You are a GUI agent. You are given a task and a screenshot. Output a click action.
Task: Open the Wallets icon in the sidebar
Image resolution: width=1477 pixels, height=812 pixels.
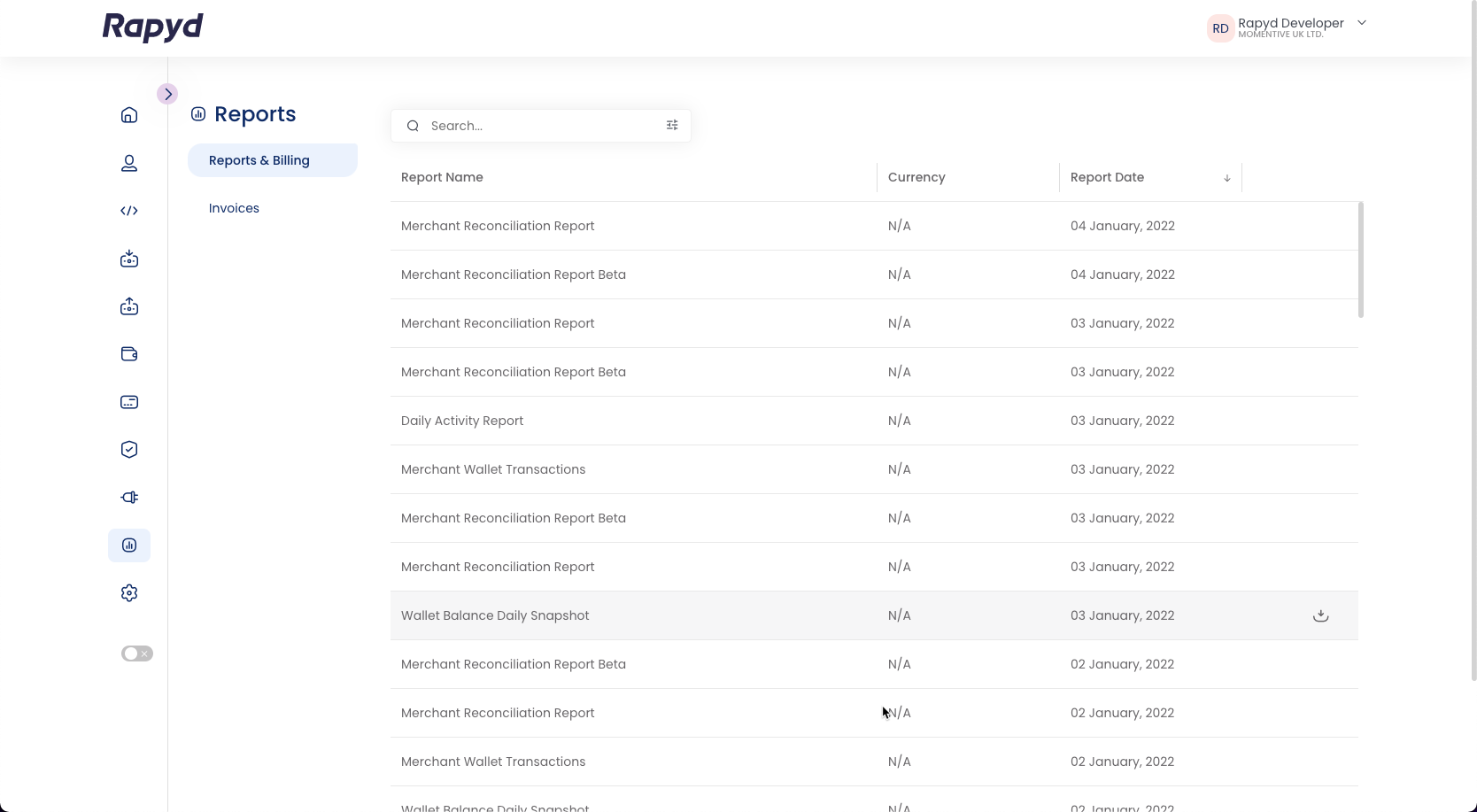[x=129, y=354]
